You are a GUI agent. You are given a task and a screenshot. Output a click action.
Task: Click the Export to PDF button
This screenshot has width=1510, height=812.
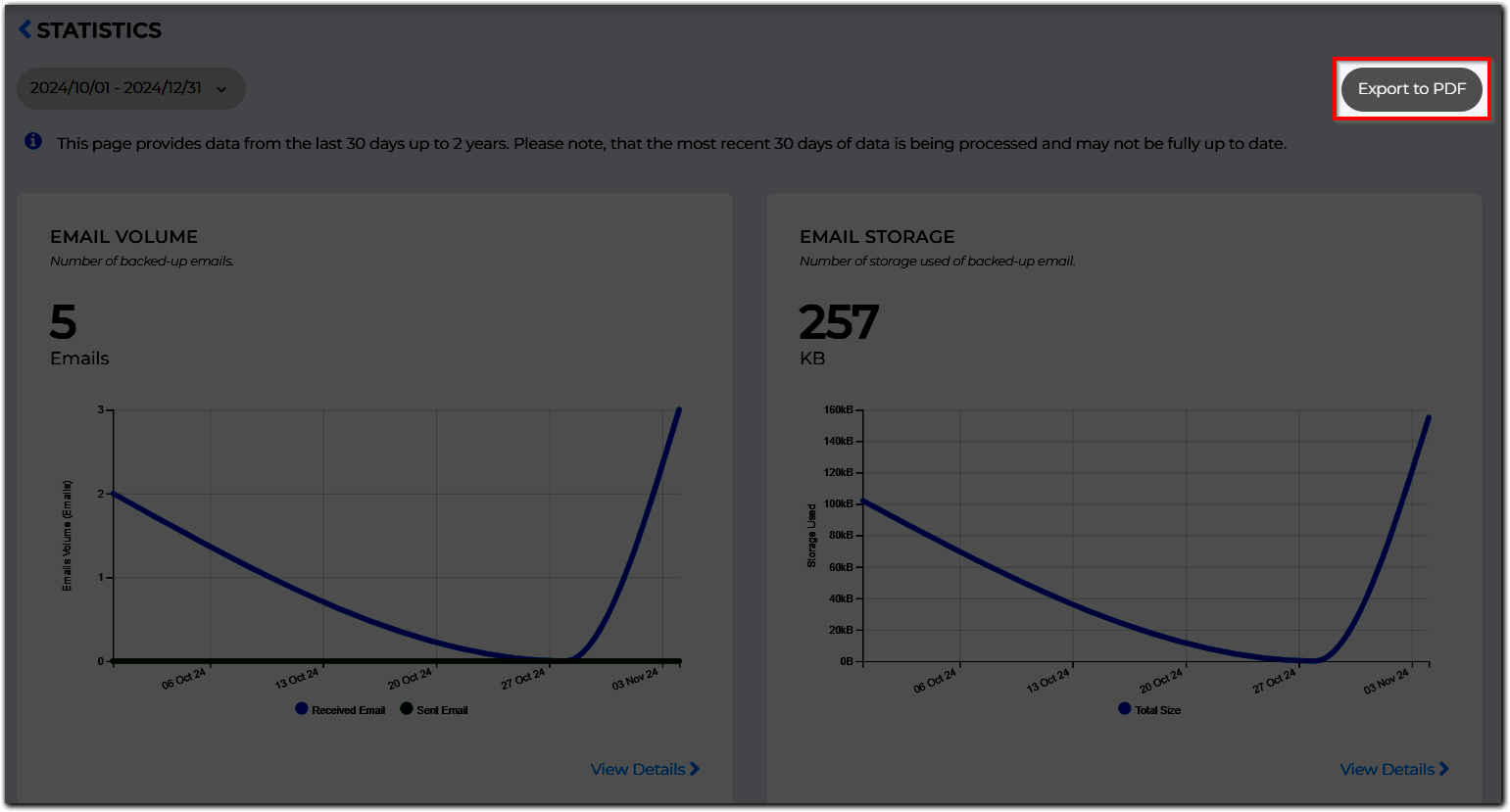1412,88
